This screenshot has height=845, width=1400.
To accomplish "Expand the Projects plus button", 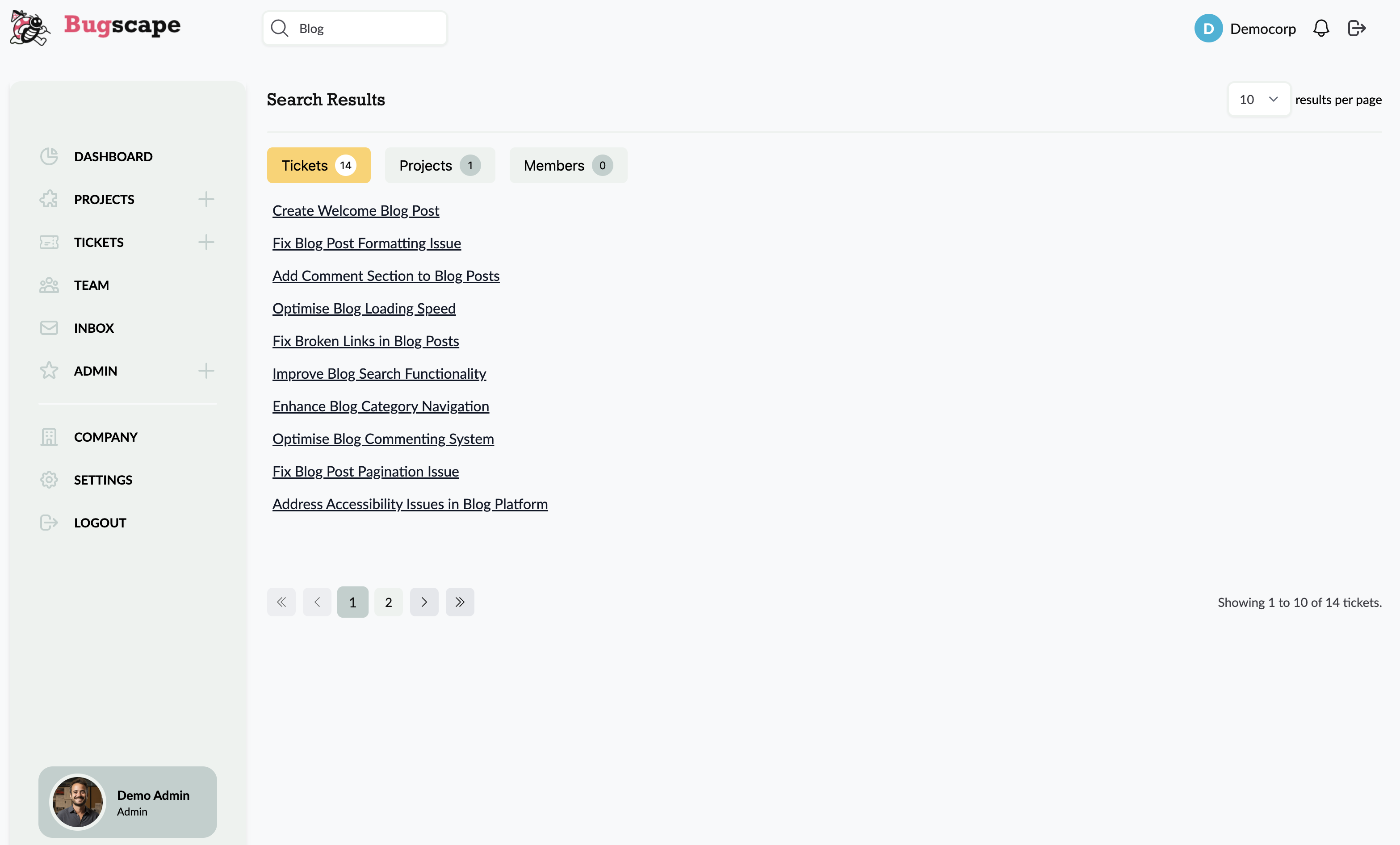I will coord(206,199).
